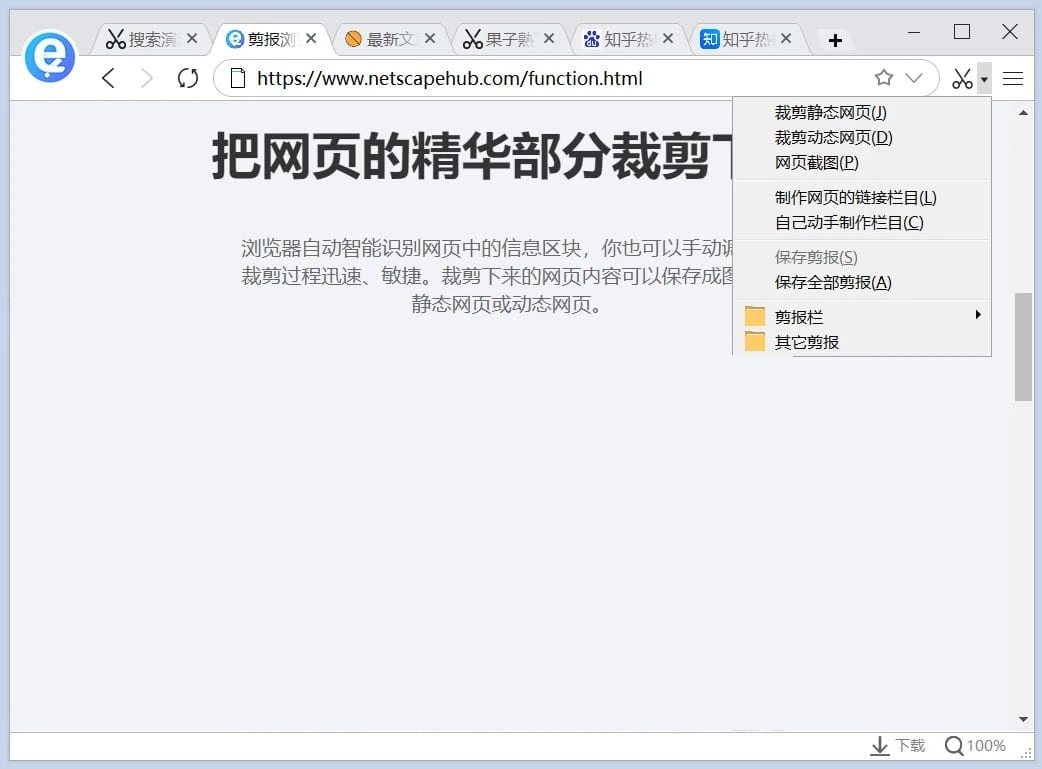This screenshot has height=769, width=1042.
Task: Open the hamburger main menu icon
Action: coord(1013,78)
